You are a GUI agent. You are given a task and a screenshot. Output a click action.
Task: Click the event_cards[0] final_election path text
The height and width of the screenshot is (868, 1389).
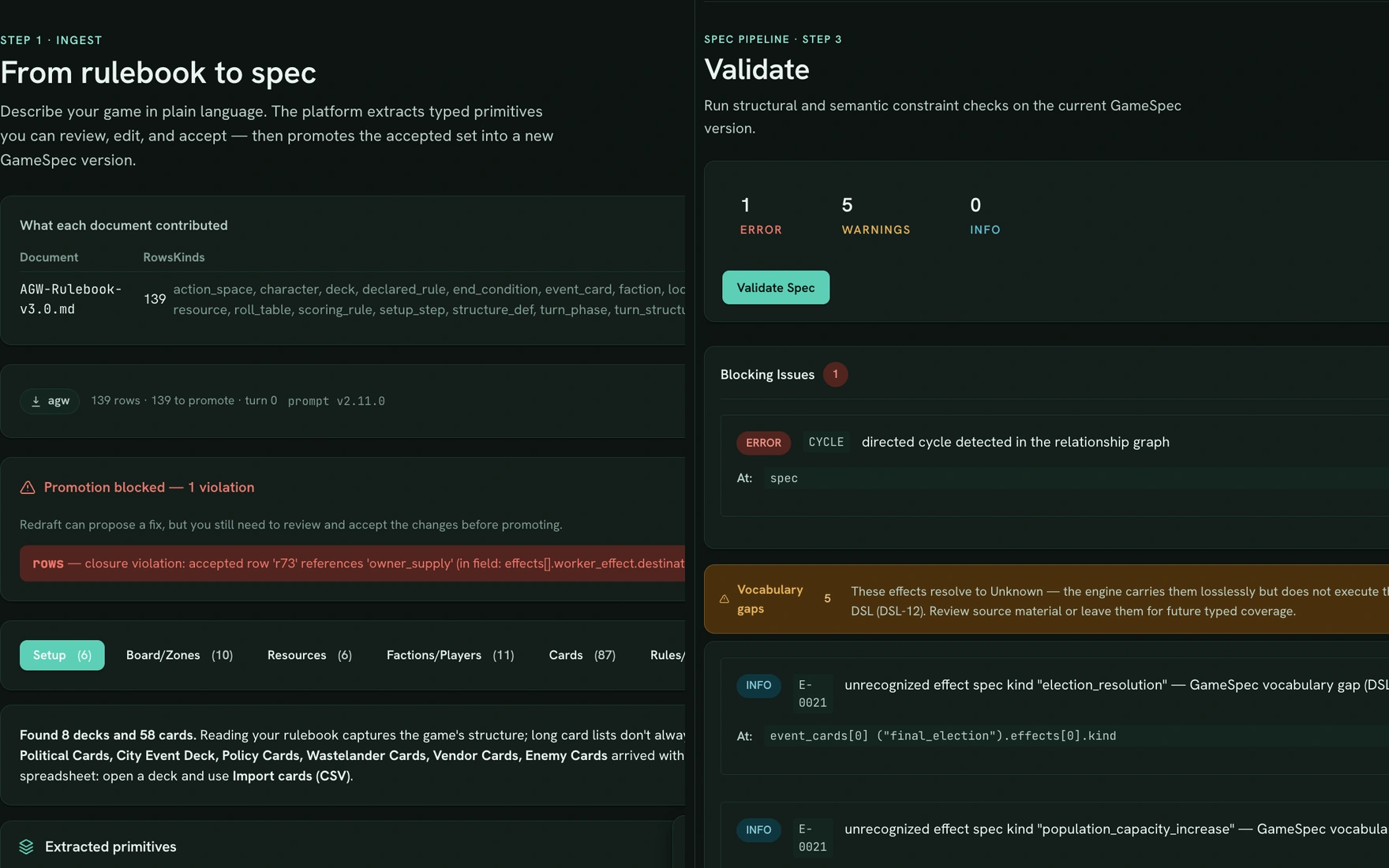943,735
